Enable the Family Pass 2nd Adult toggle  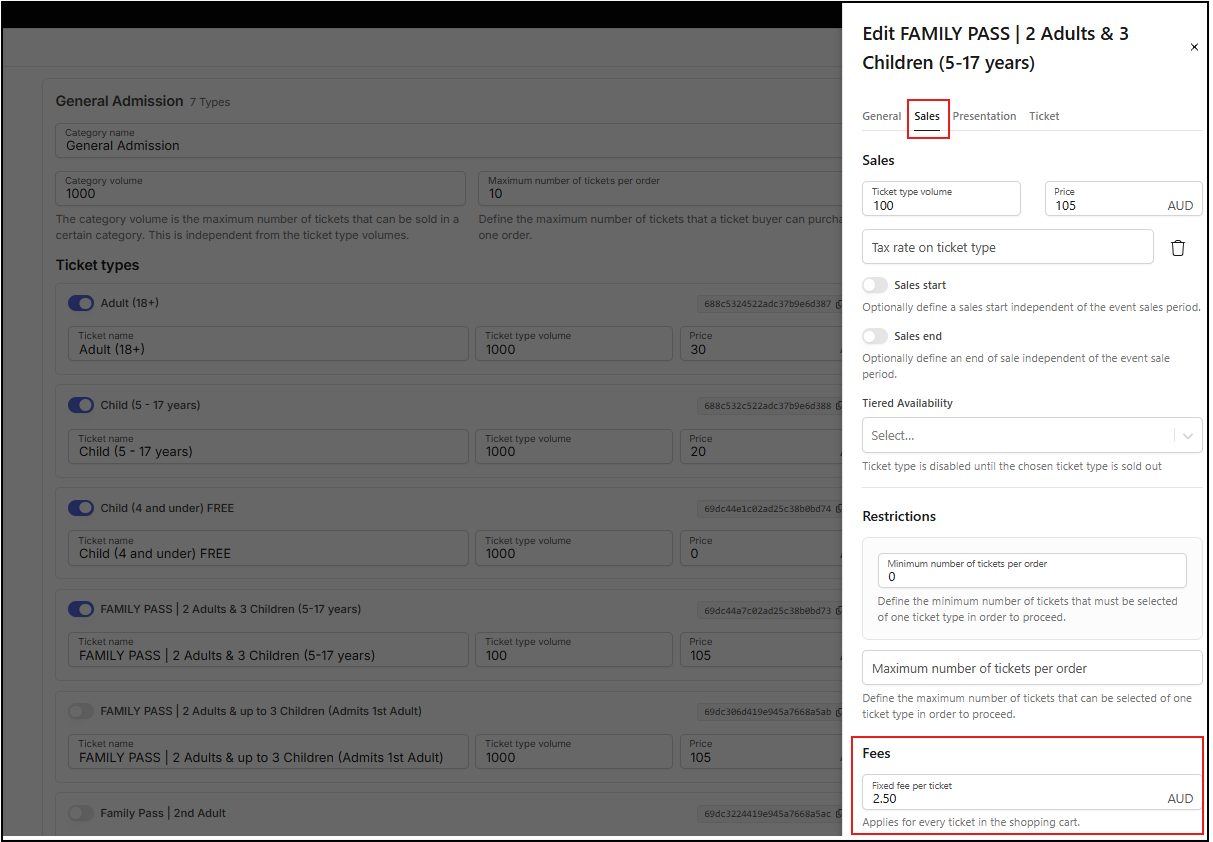(x=81, y=813)
